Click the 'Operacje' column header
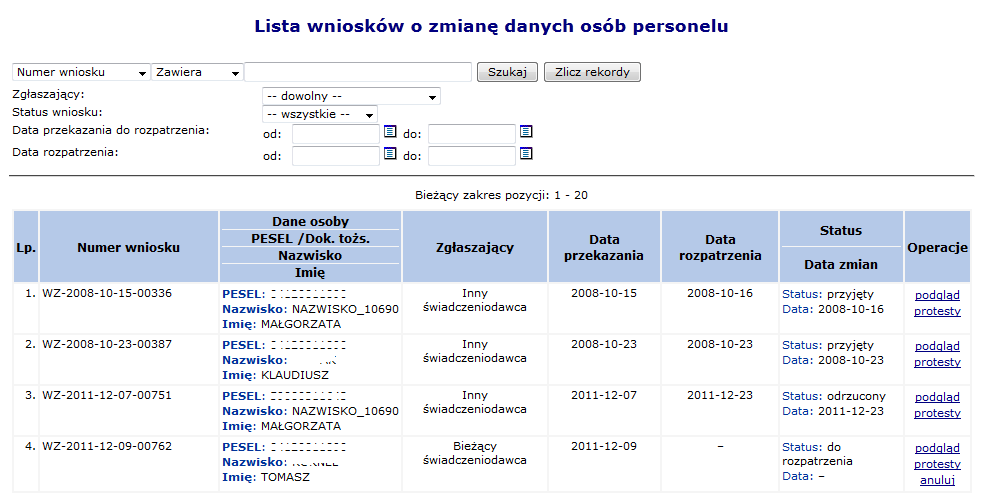Viewport: 983px width, 502px height. [937, 248]
